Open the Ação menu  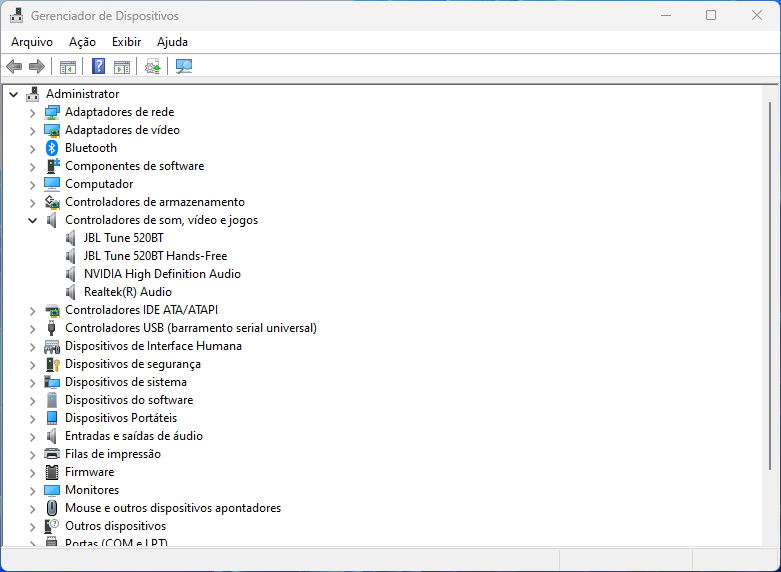tap(82, 42)
